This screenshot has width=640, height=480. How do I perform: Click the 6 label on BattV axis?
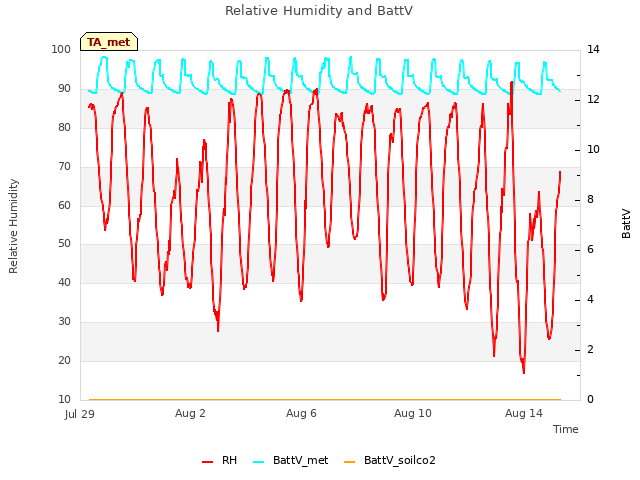590,250
